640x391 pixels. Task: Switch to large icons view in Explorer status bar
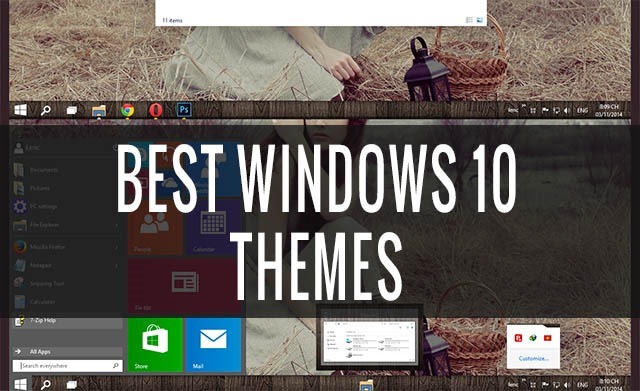click(x=480, y=20)
